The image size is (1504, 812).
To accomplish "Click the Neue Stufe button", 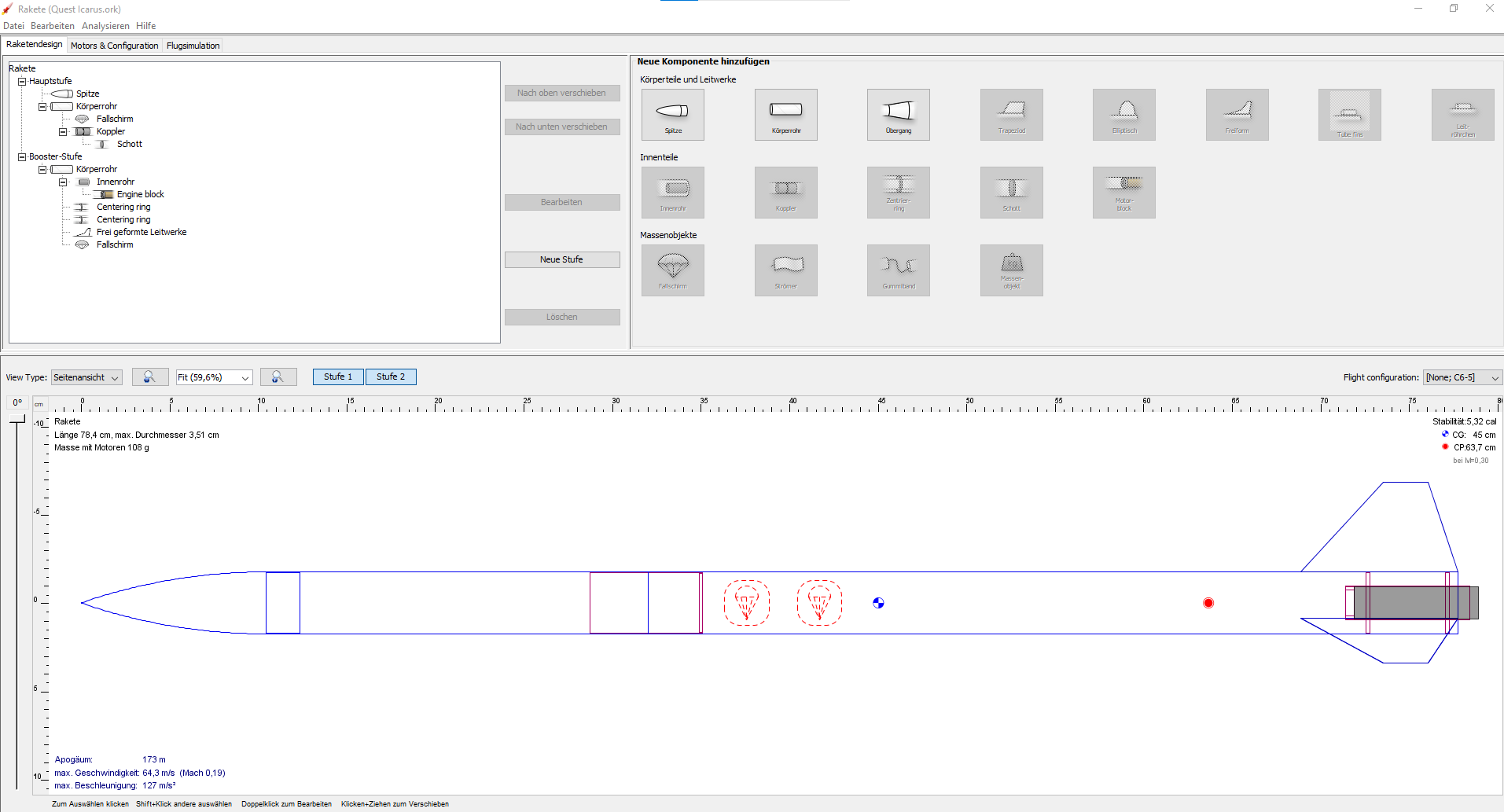I will pos(561,259).
